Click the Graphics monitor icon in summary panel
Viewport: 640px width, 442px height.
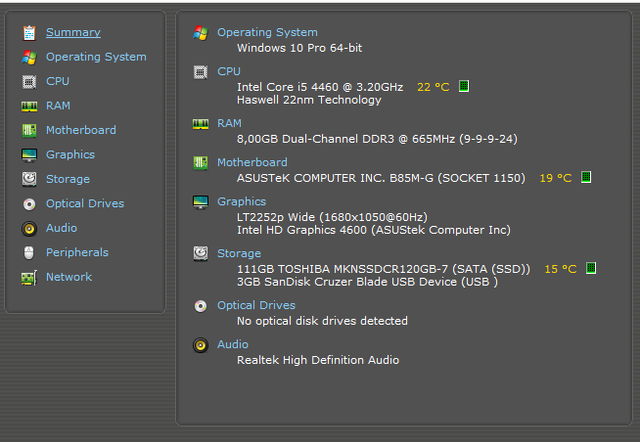[x=200, y=202]
